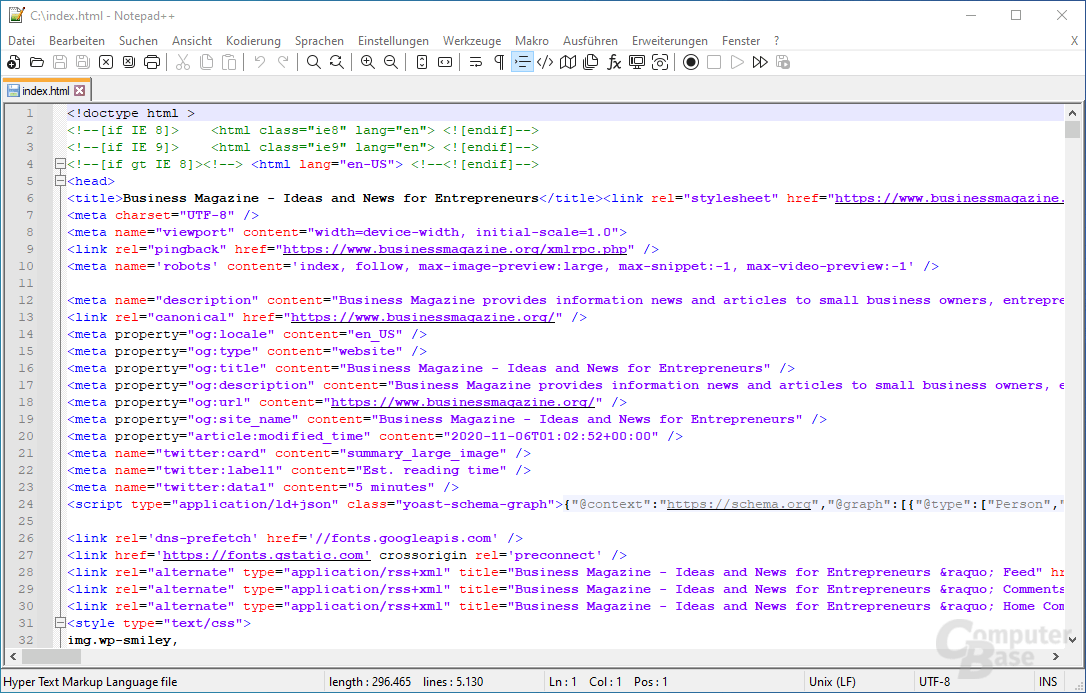Select the index.html tab

point(45,89)
